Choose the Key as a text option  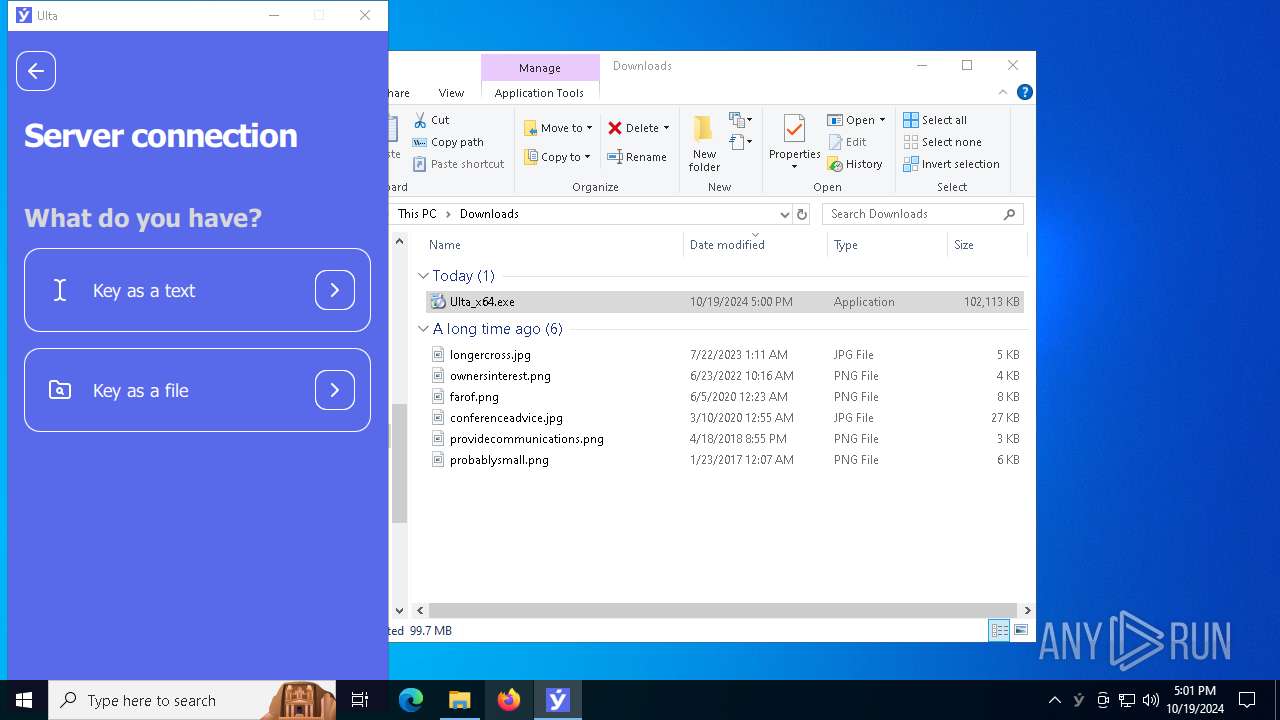point(197,290)
